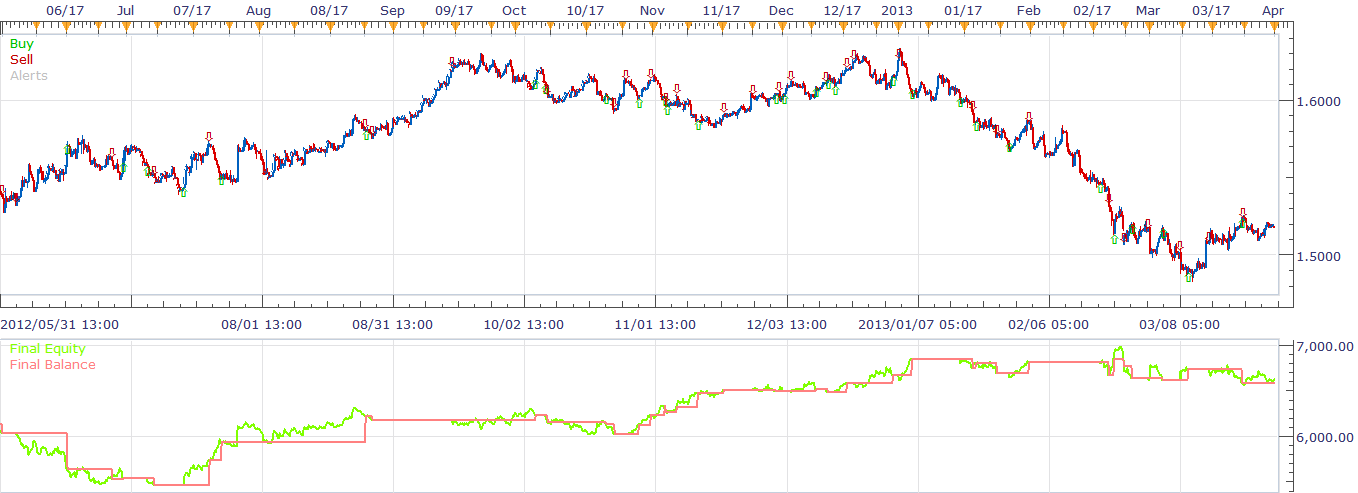Click the orange marker below the 06/17 label
The height and width of the screenshot is (493, 1358).
[64, 26]
